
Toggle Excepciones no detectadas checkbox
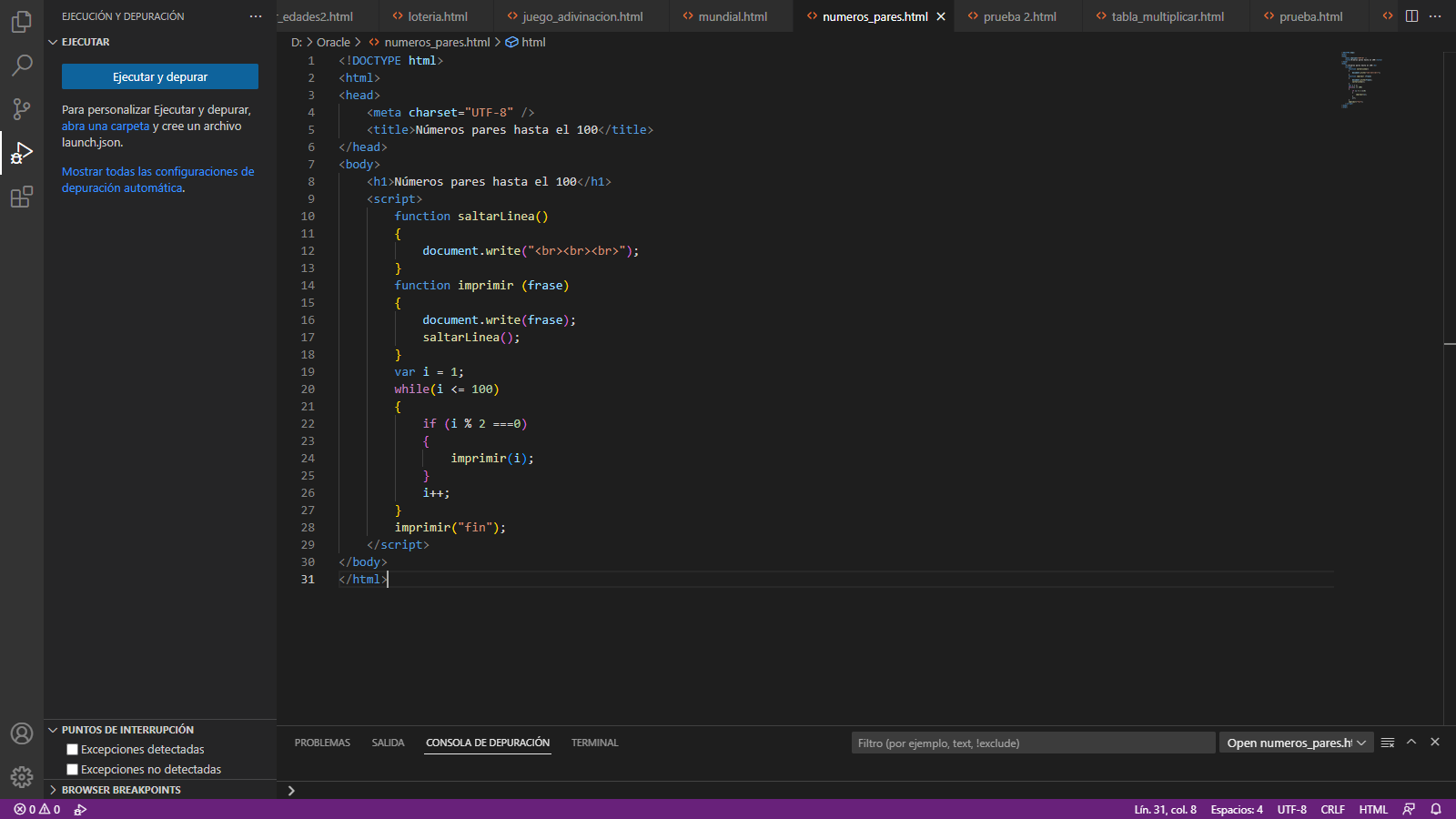[x=72, y=769]
